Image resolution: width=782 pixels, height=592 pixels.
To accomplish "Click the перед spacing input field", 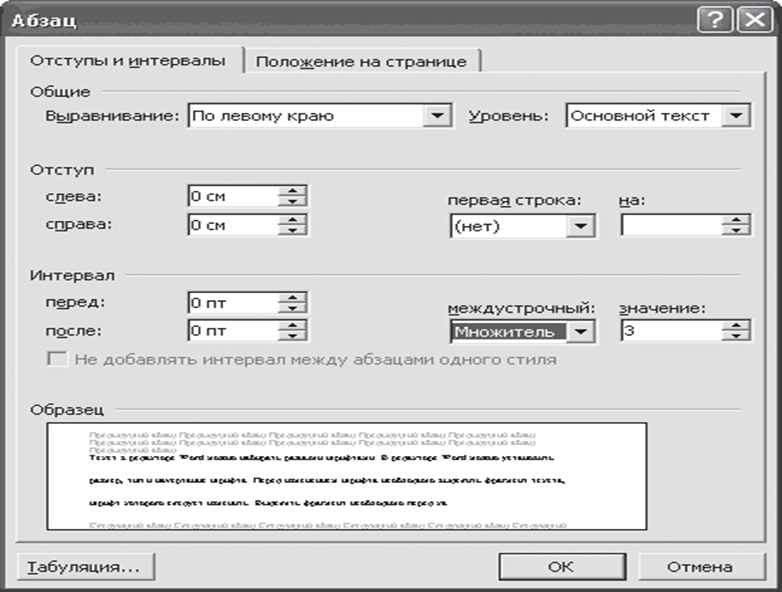I will click(233, 303).
